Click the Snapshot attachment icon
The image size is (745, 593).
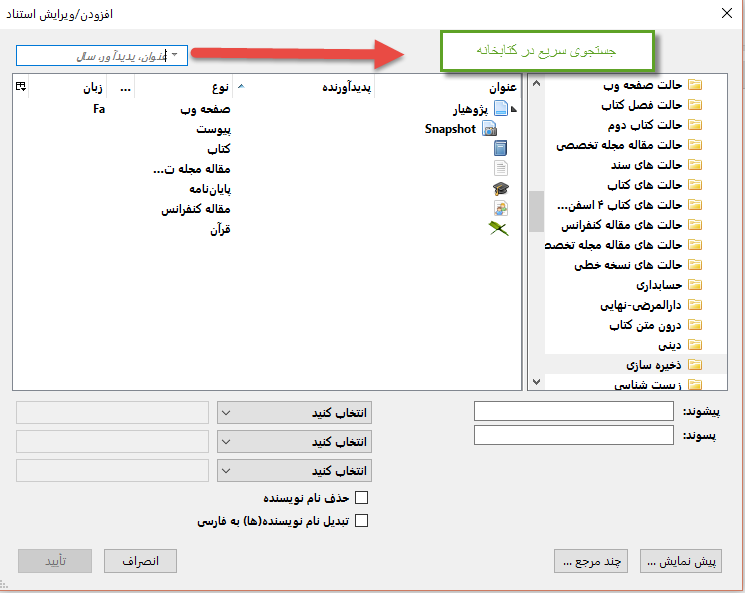click(x=489, y=129)
